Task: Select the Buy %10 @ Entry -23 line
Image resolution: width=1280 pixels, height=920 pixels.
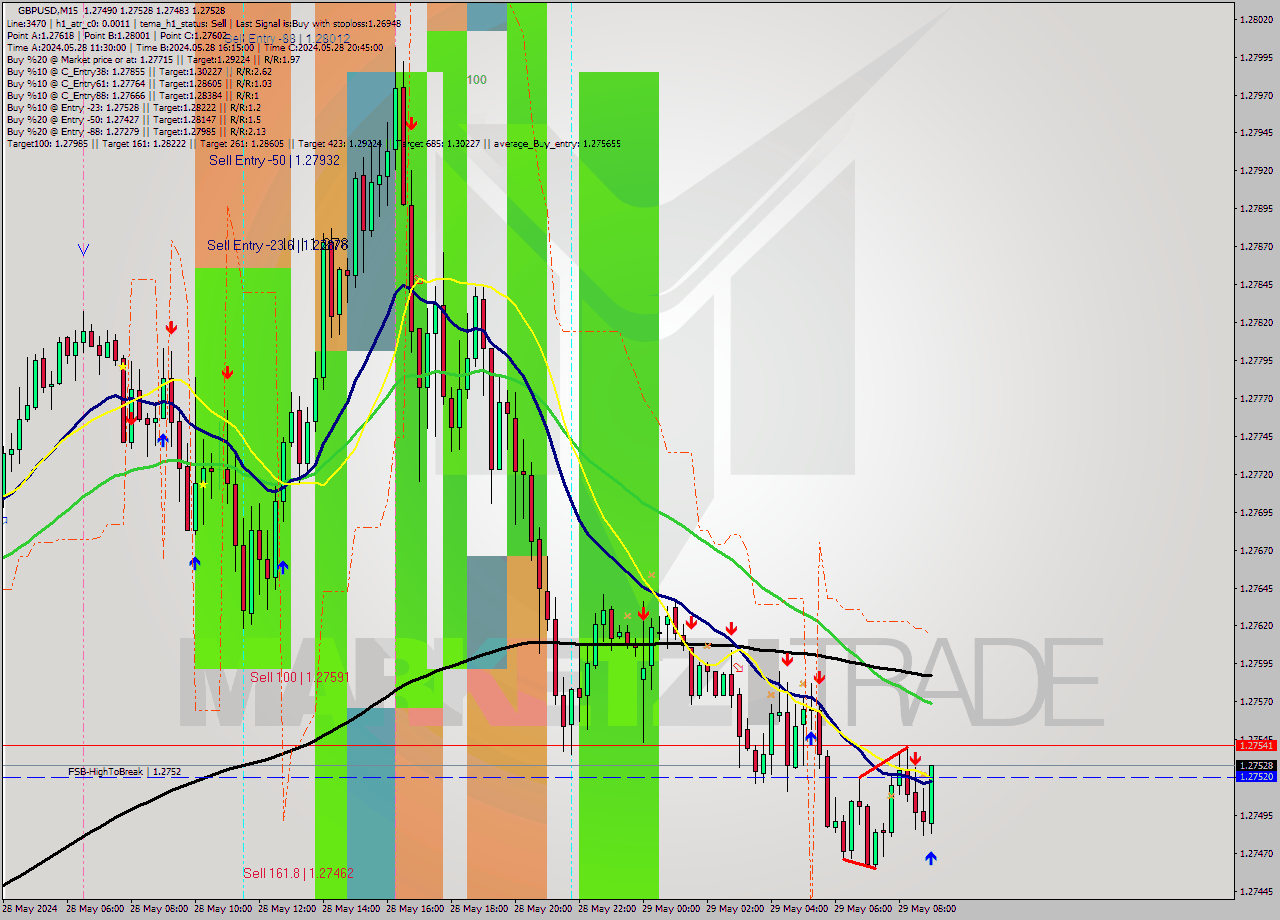Action: [133, 107]
